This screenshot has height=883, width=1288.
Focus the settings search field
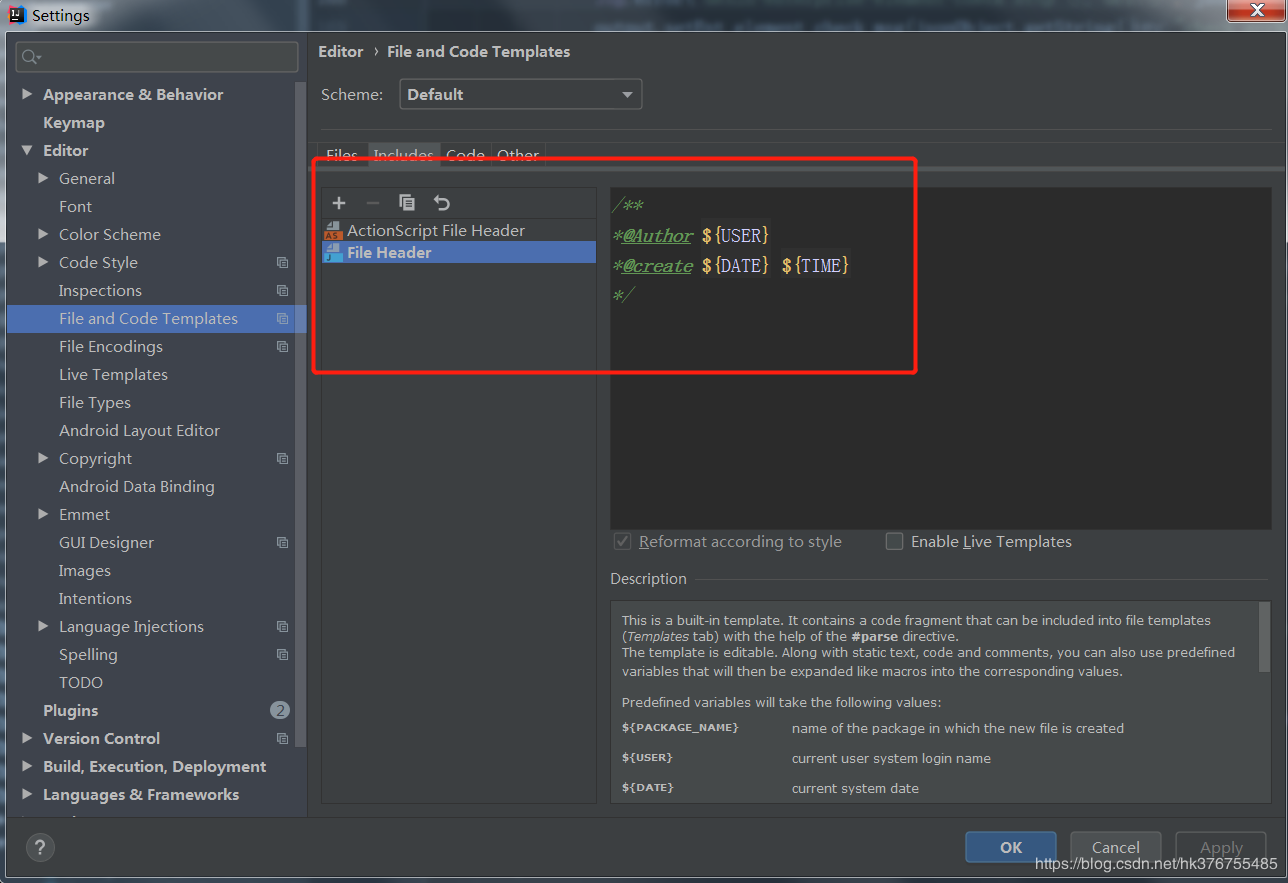(157, 57)
